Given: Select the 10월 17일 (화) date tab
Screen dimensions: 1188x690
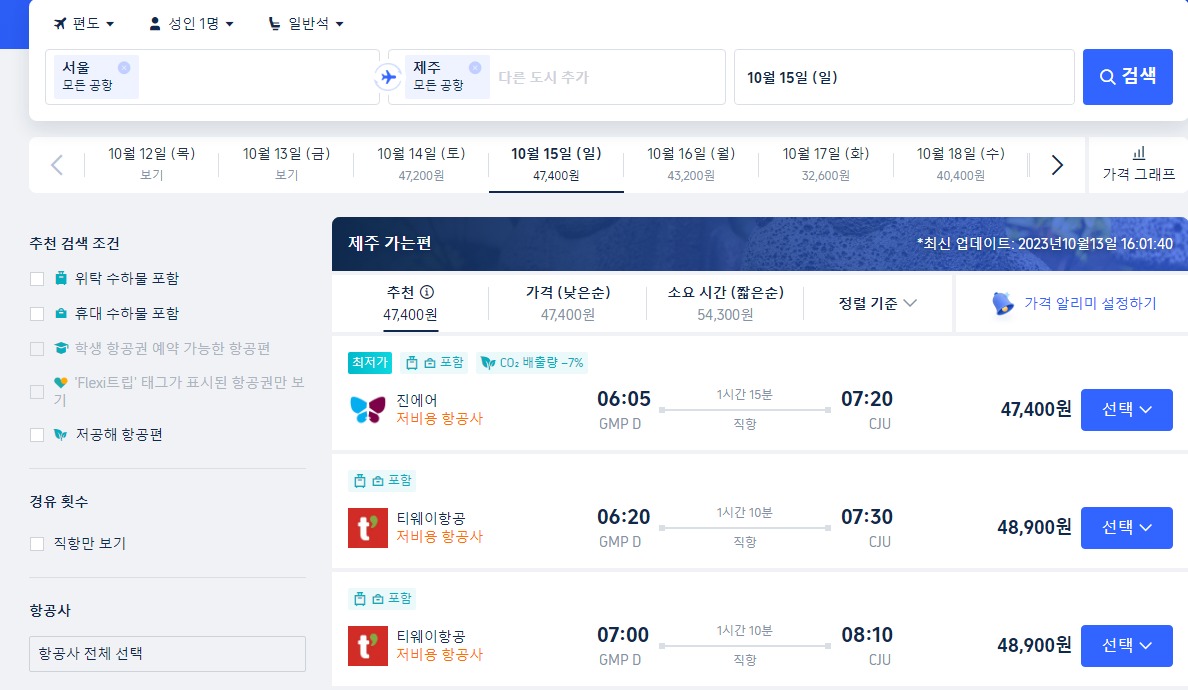Looking at the screenshot, I should pyautogui.click(x=826, y=164).
